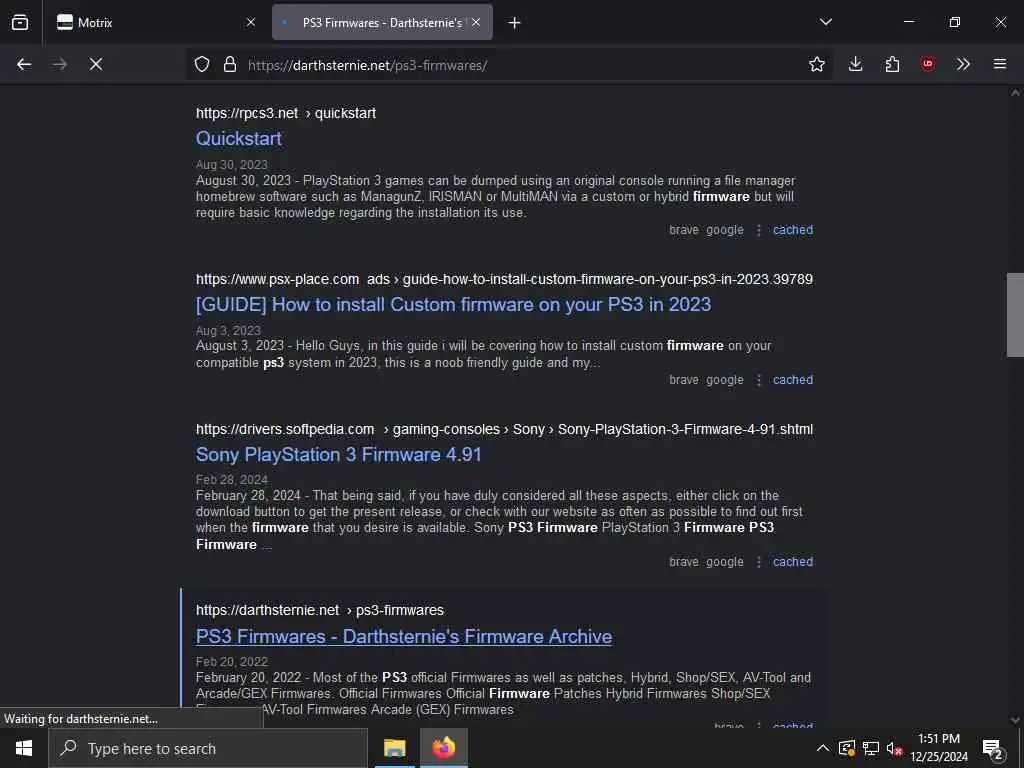Show hidden system tray icons
Image resolution: width=1024 pixels, height=768 pixels.
pyautogui.click(x=823, y=748)
